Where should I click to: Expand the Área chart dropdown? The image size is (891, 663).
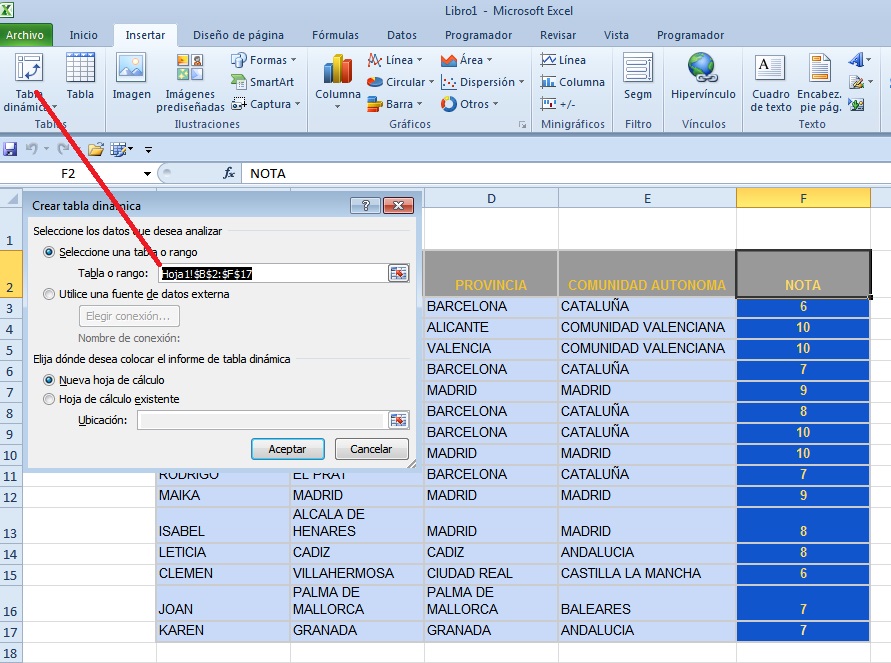click(467, 60)
